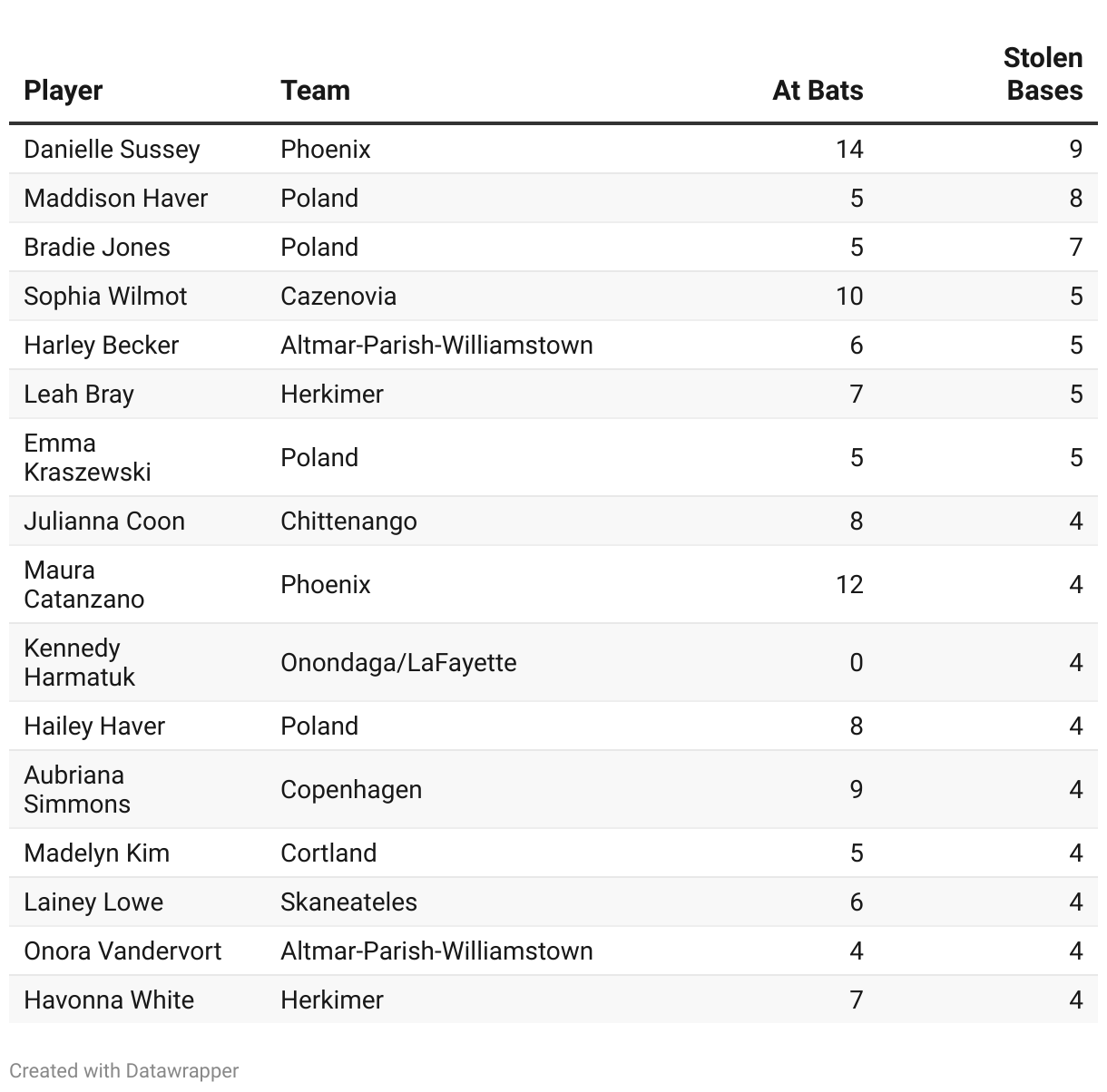Click the Harley Becker player cell
The image size is (1107, 1092).
tap(101, 345)
